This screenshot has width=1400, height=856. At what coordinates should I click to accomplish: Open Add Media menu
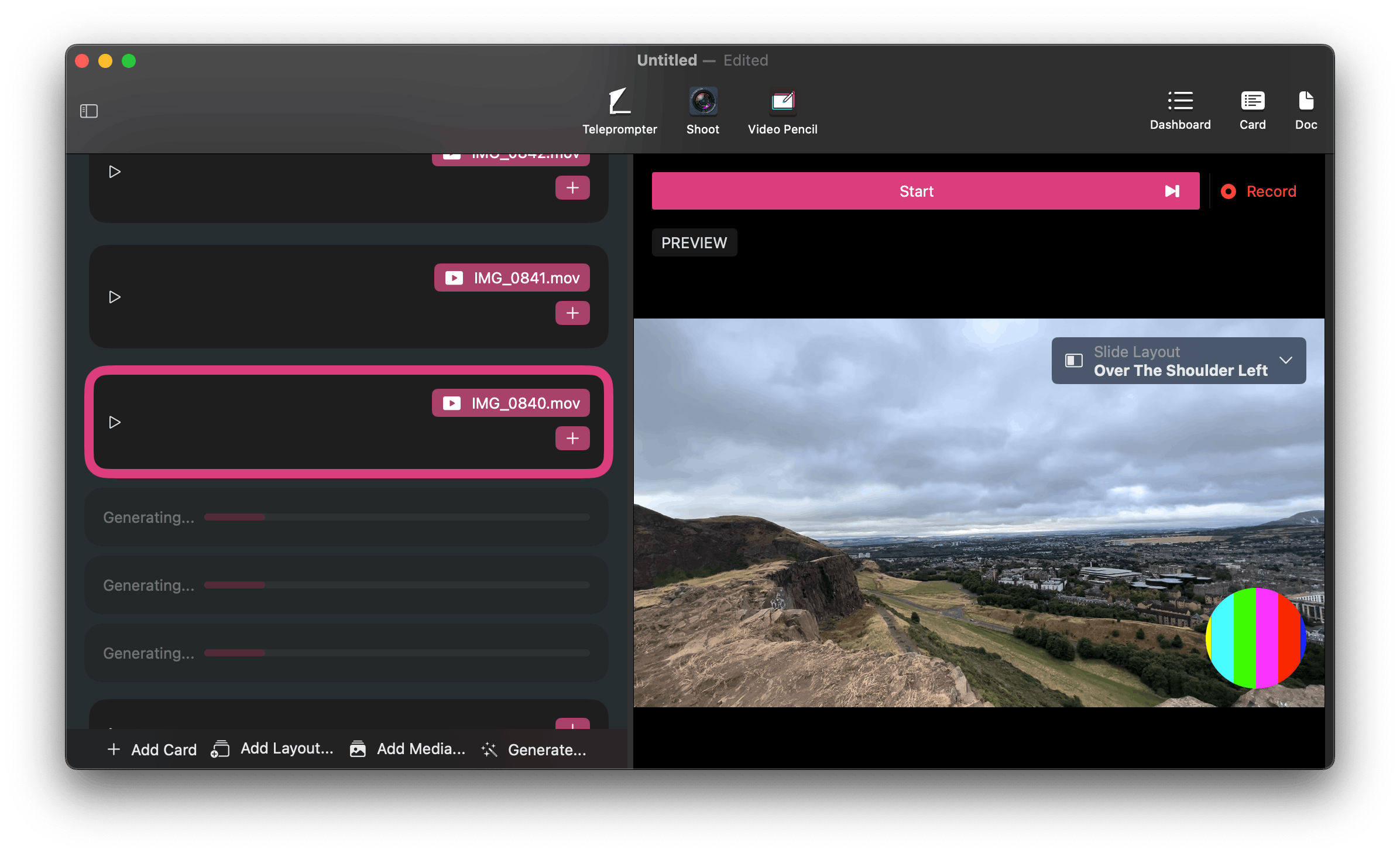tap(408, 749)
